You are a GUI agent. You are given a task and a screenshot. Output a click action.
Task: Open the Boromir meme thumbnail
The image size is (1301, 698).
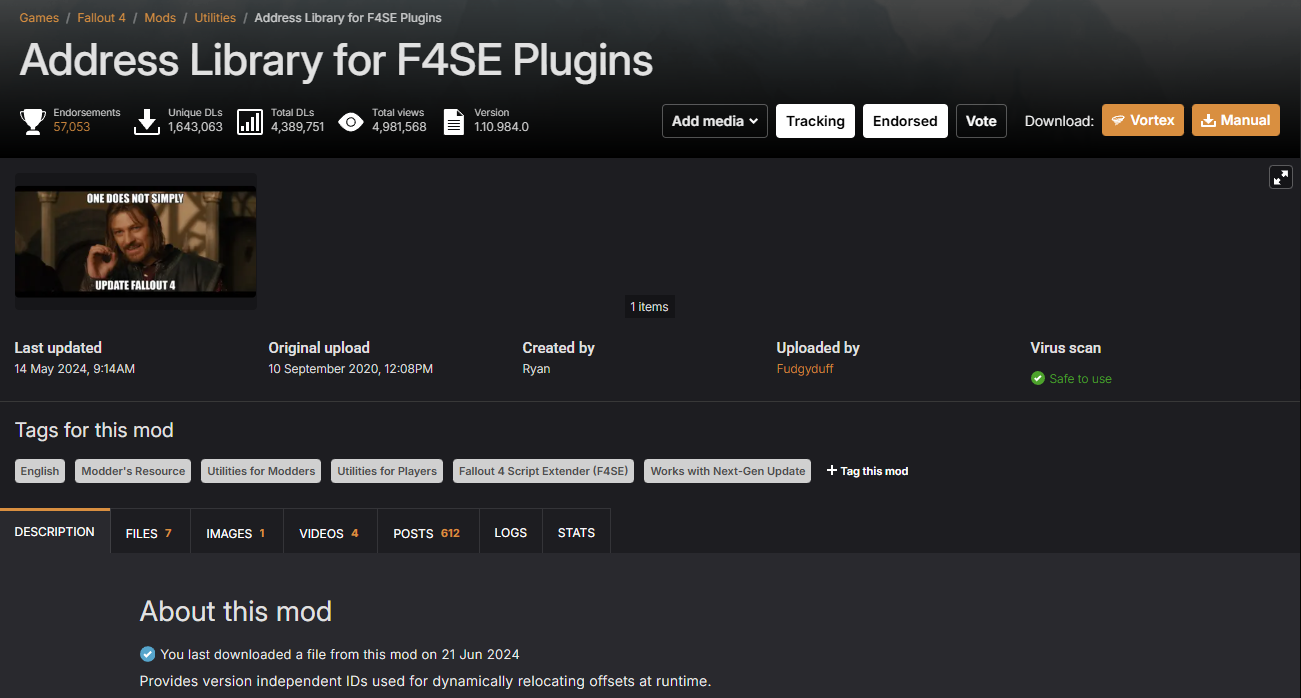135,241
